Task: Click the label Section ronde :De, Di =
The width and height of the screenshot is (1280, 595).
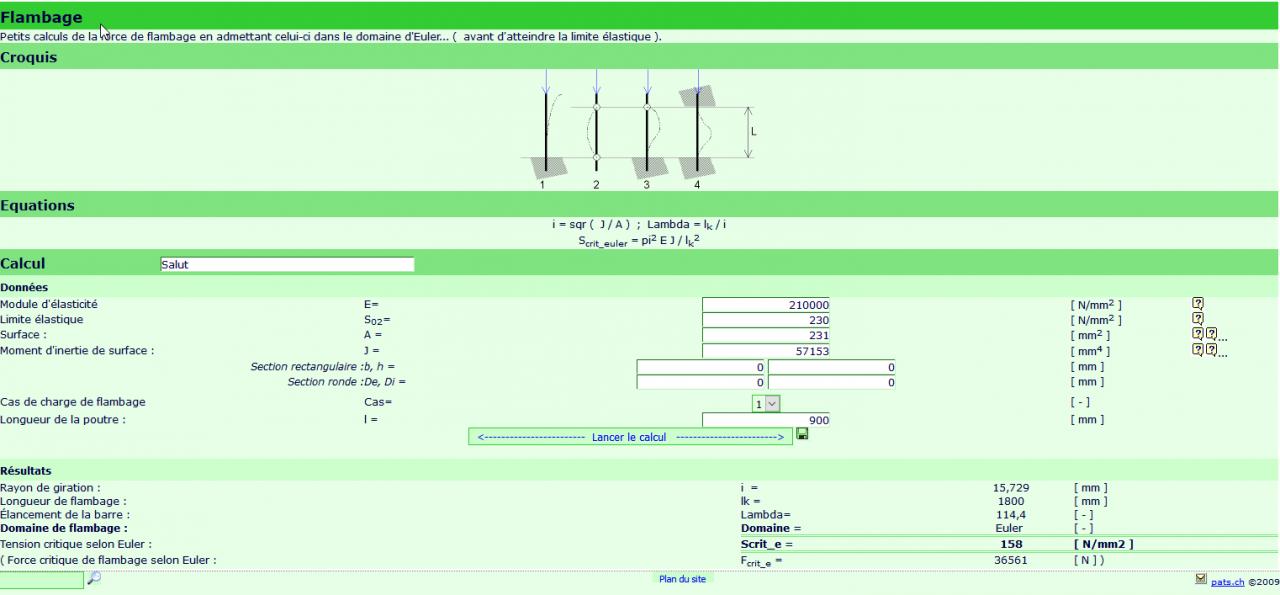Action: (347, 382)
